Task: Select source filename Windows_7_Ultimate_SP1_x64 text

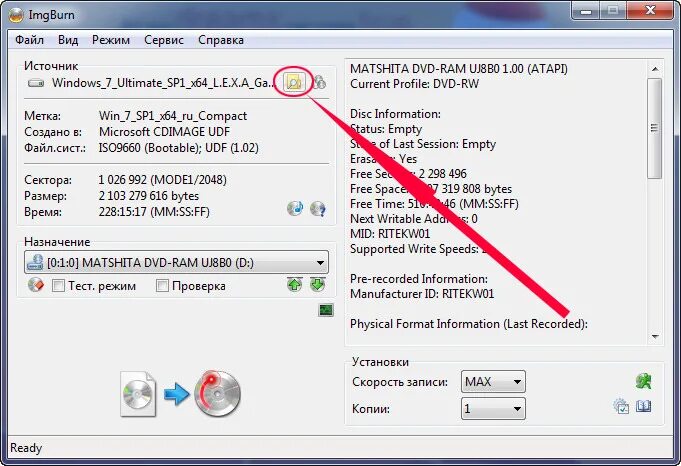Action: [x=163, y=83]
